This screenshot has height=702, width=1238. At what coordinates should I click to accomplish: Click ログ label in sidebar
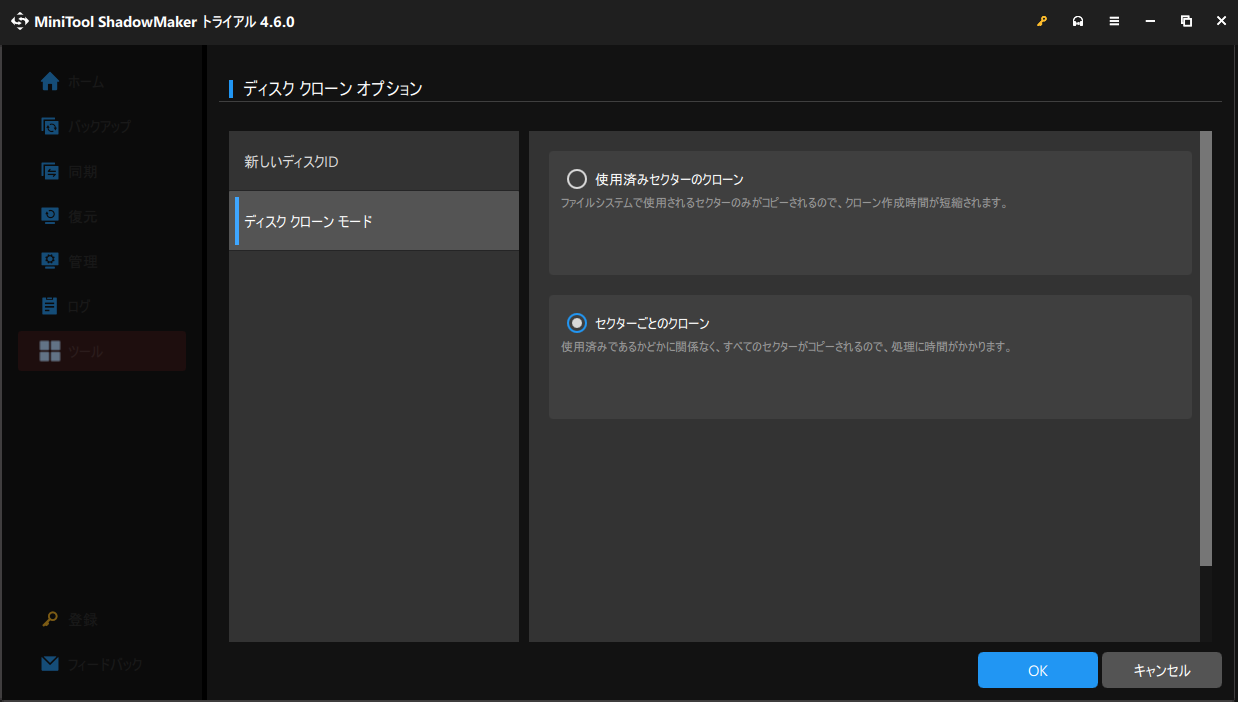click(80, 306)
